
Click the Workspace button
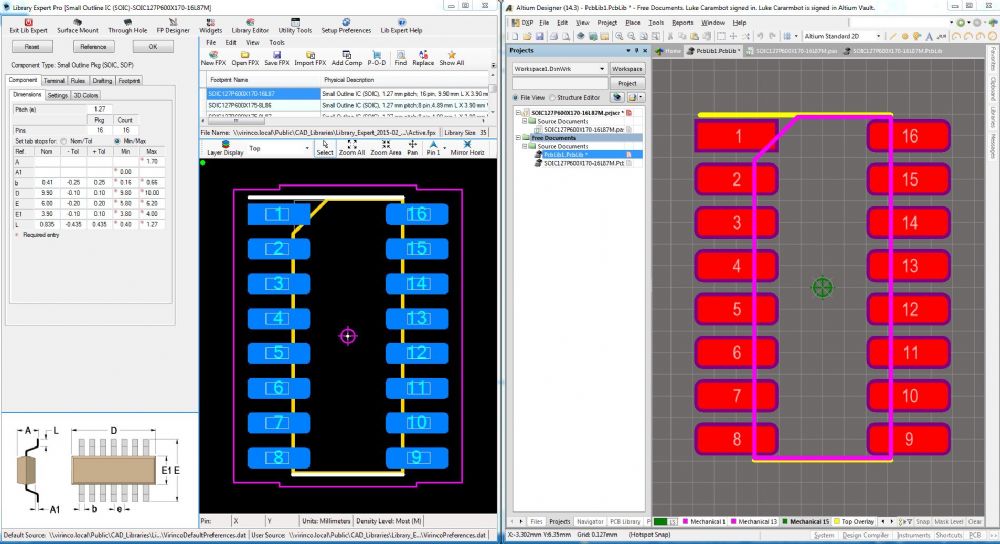click(627, 68)
